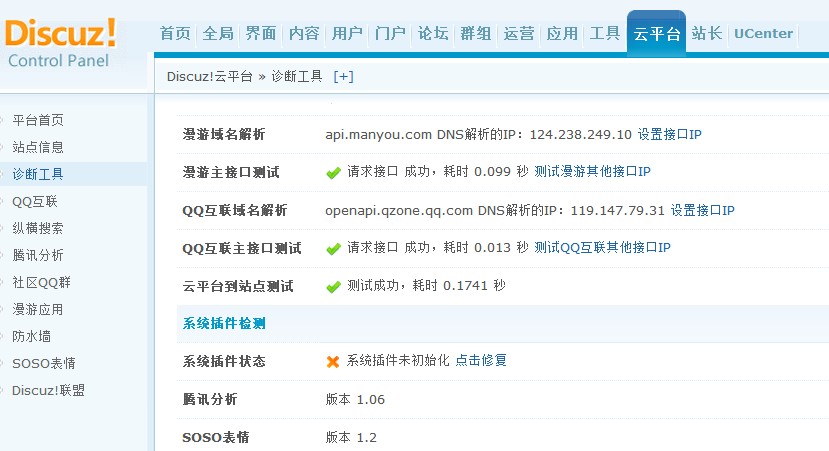Open the 应用 tab
829x451 pixels.
(x=562, y=34)
